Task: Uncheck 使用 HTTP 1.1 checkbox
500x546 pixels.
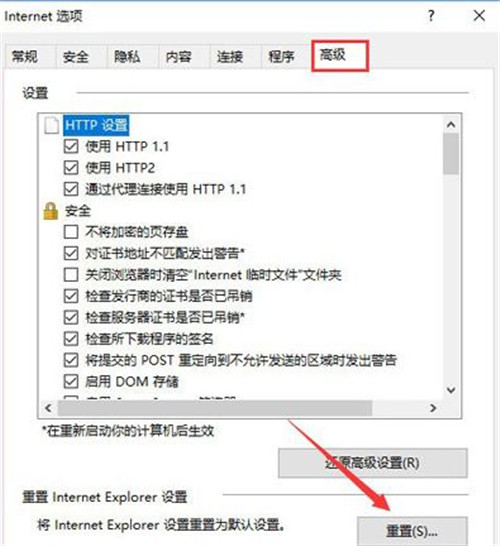Action: 71,147
